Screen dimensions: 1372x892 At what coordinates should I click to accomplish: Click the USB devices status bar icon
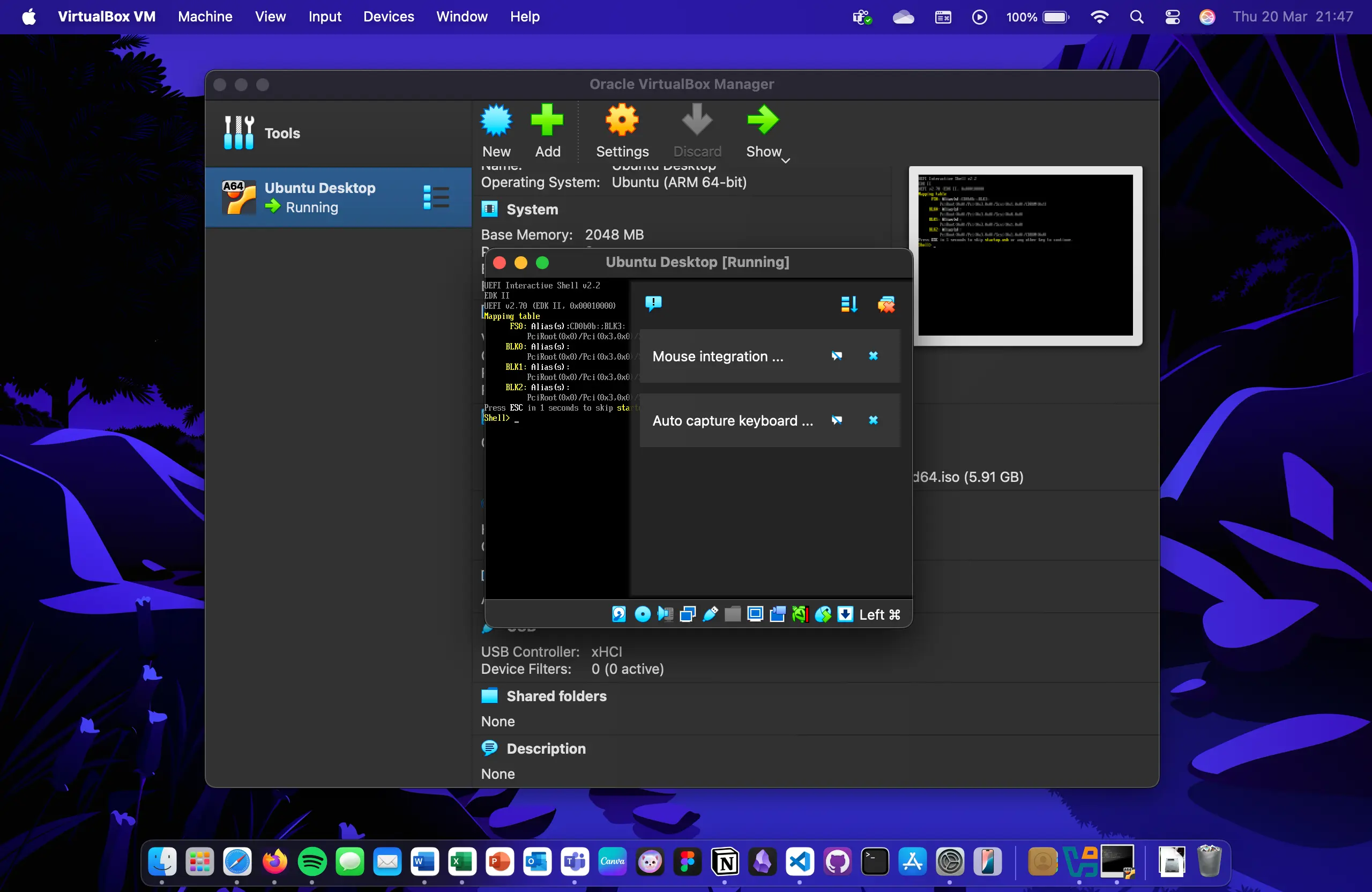[x=710, y=613]
